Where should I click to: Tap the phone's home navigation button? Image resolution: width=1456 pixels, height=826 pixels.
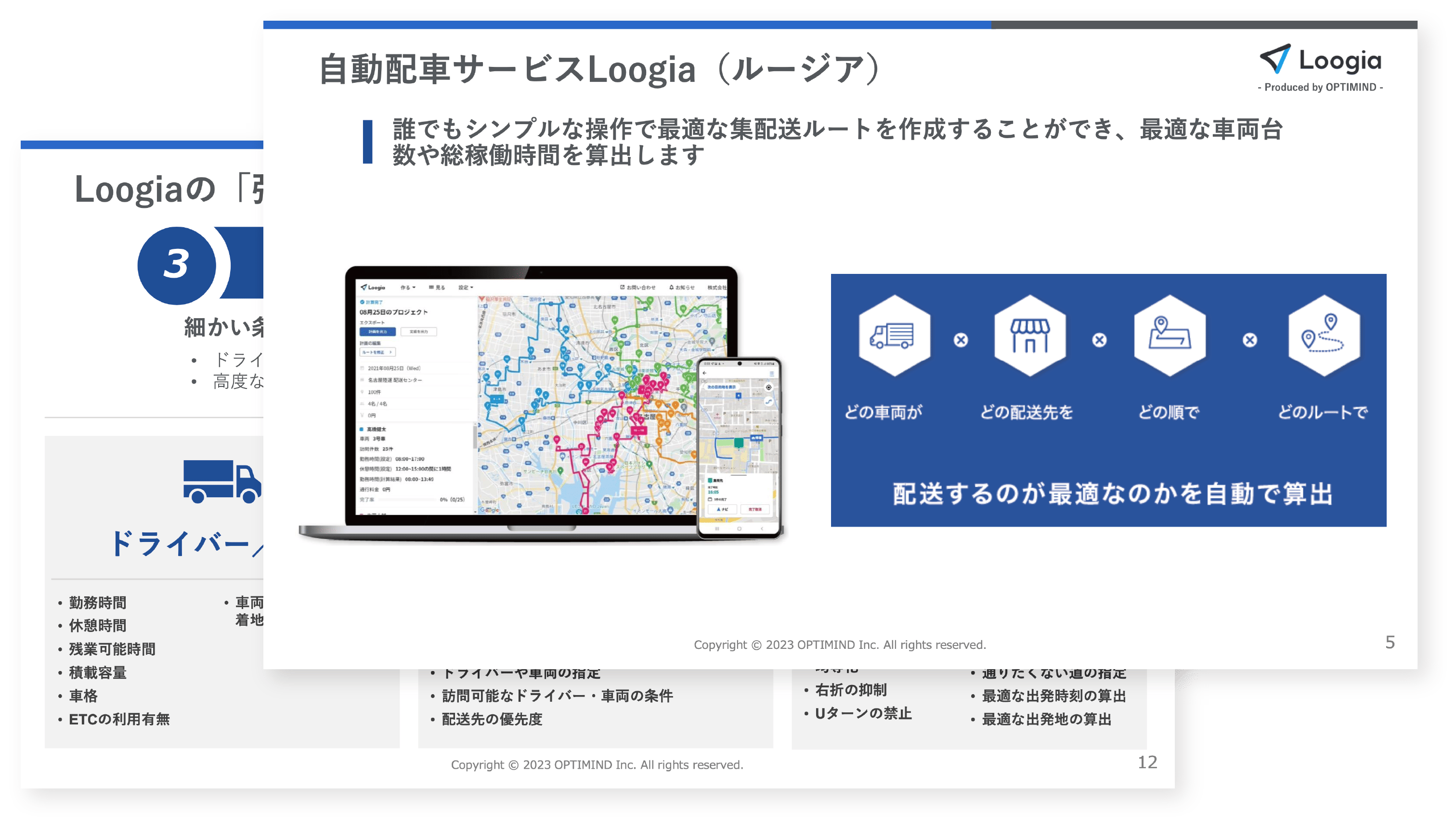739,529
